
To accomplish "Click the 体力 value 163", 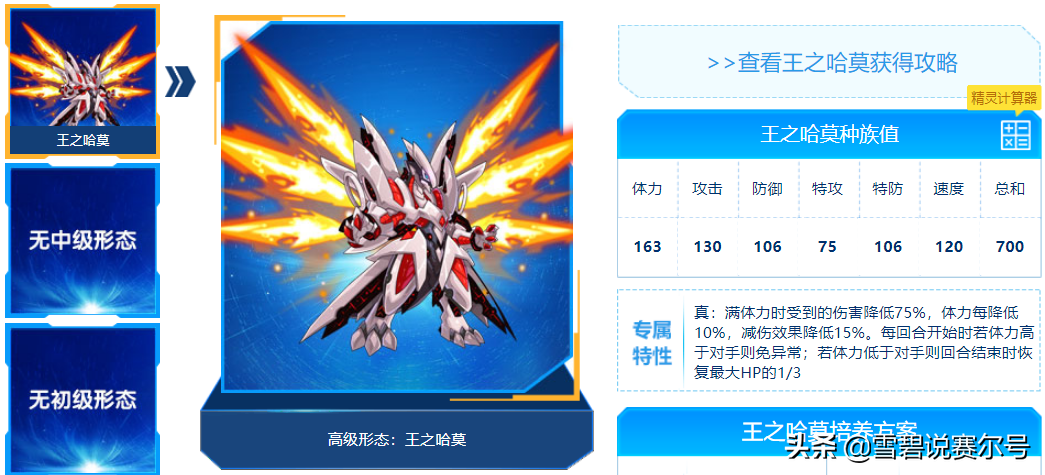I will [647, 247].
